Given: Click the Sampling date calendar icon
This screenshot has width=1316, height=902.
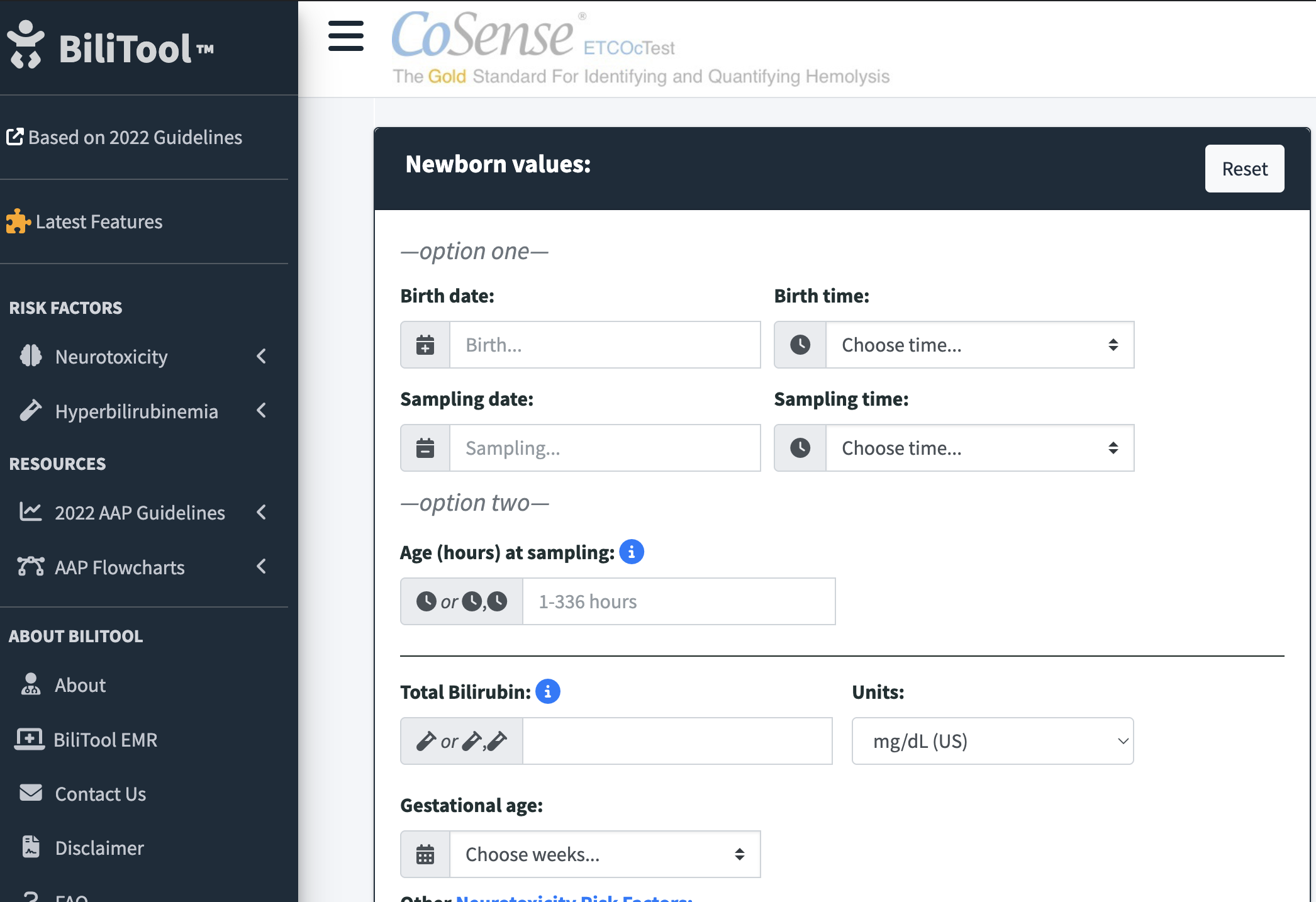Looking at the screenshot, I should [425, 448].
